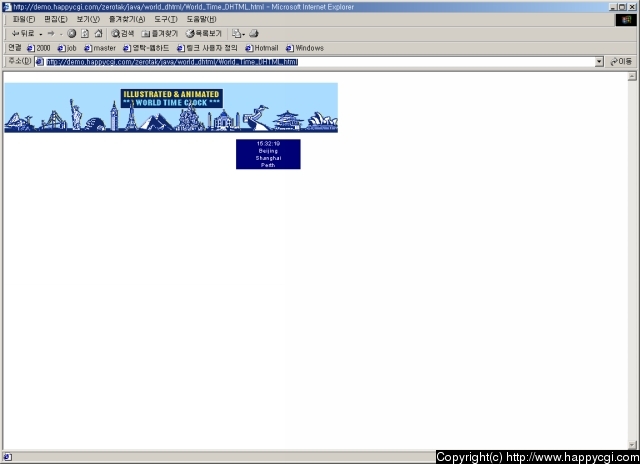
Task: Click the scrollbar down arrow
Action: [x=632, y=445]
